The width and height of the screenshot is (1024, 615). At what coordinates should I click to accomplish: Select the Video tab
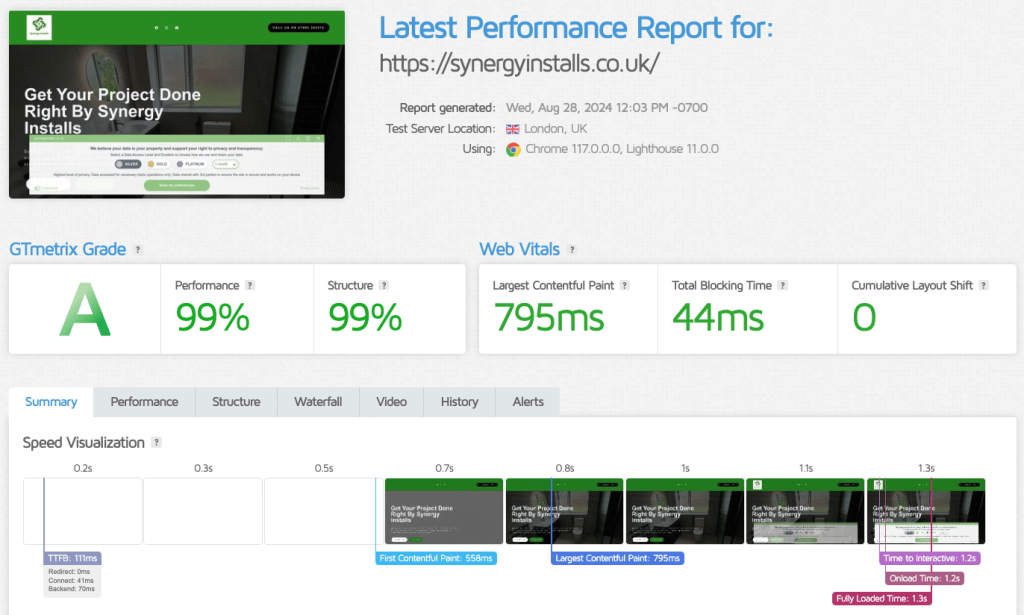392,402
